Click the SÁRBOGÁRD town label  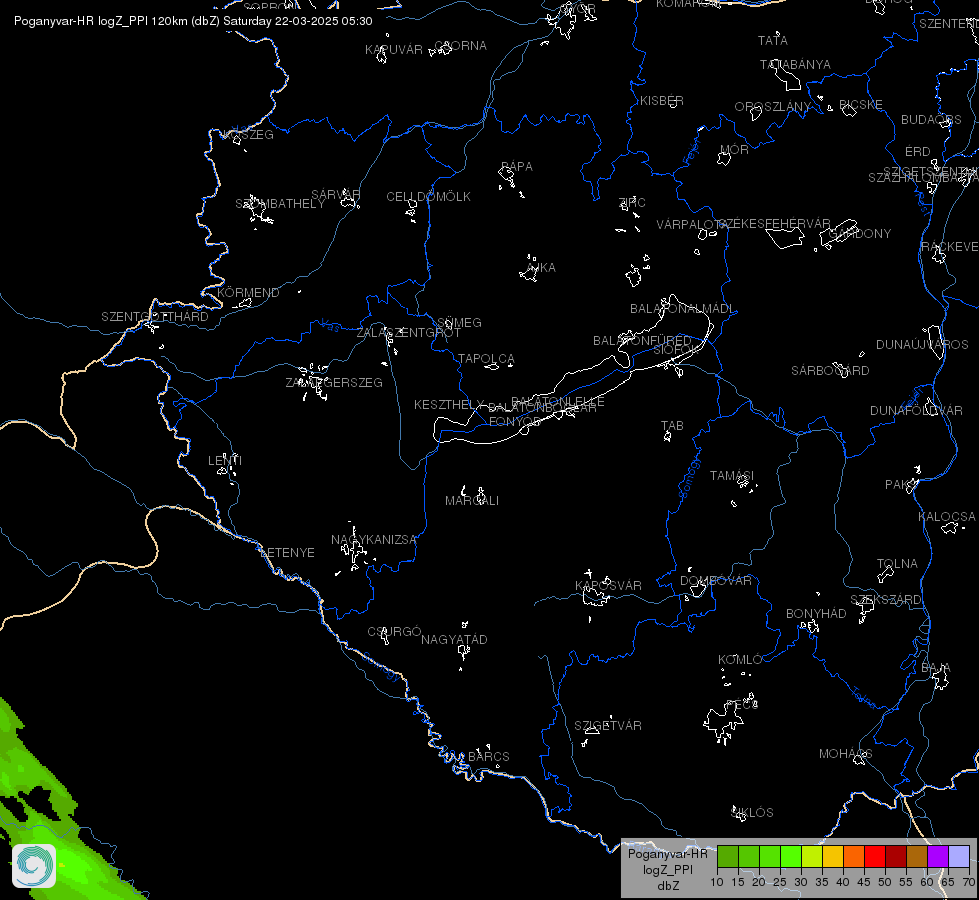[830, 371]
